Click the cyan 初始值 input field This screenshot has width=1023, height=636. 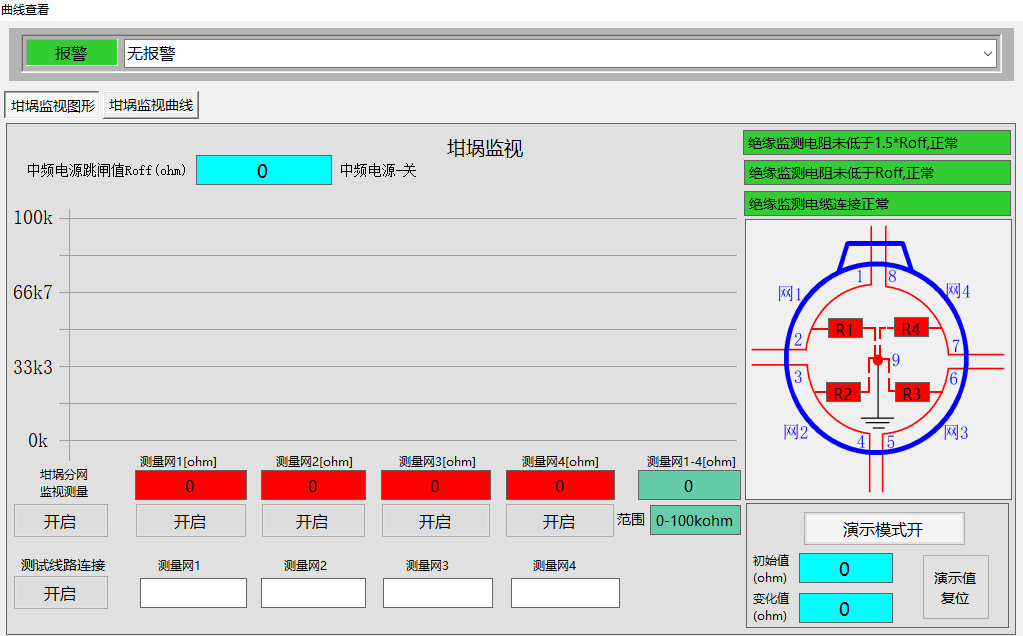click(845, 568)
